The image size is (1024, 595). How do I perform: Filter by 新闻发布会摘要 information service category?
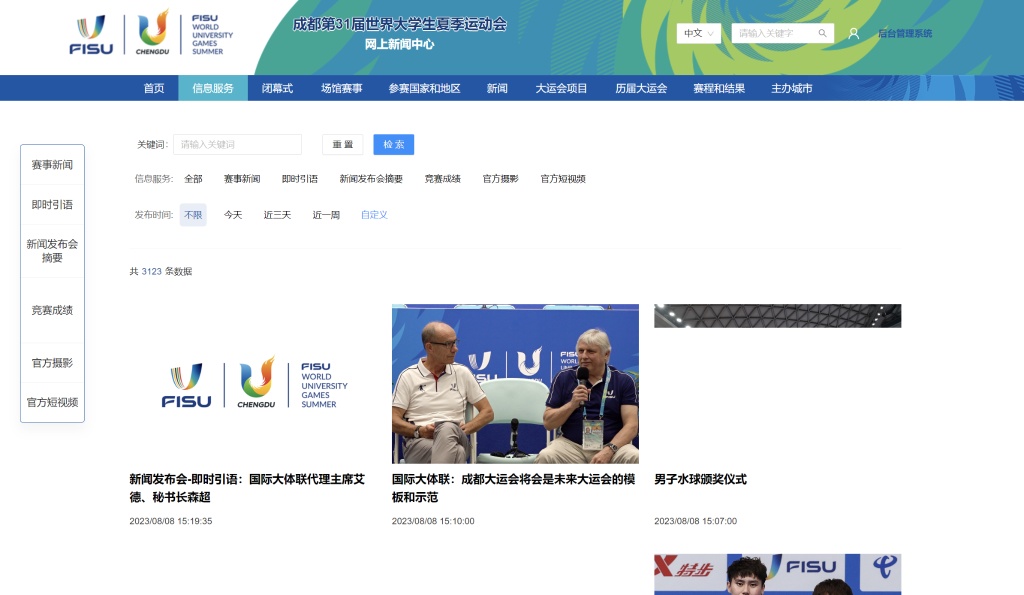pyautogui.click(x=371, y=179)
